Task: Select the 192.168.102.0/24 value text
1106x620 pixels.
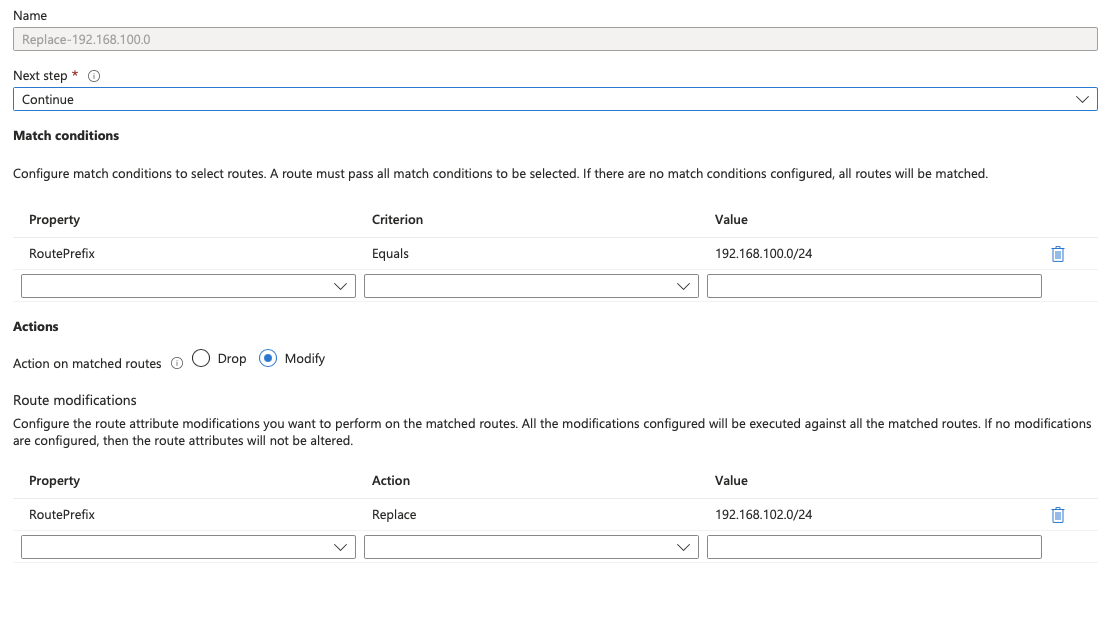Action: coord(763,515)
